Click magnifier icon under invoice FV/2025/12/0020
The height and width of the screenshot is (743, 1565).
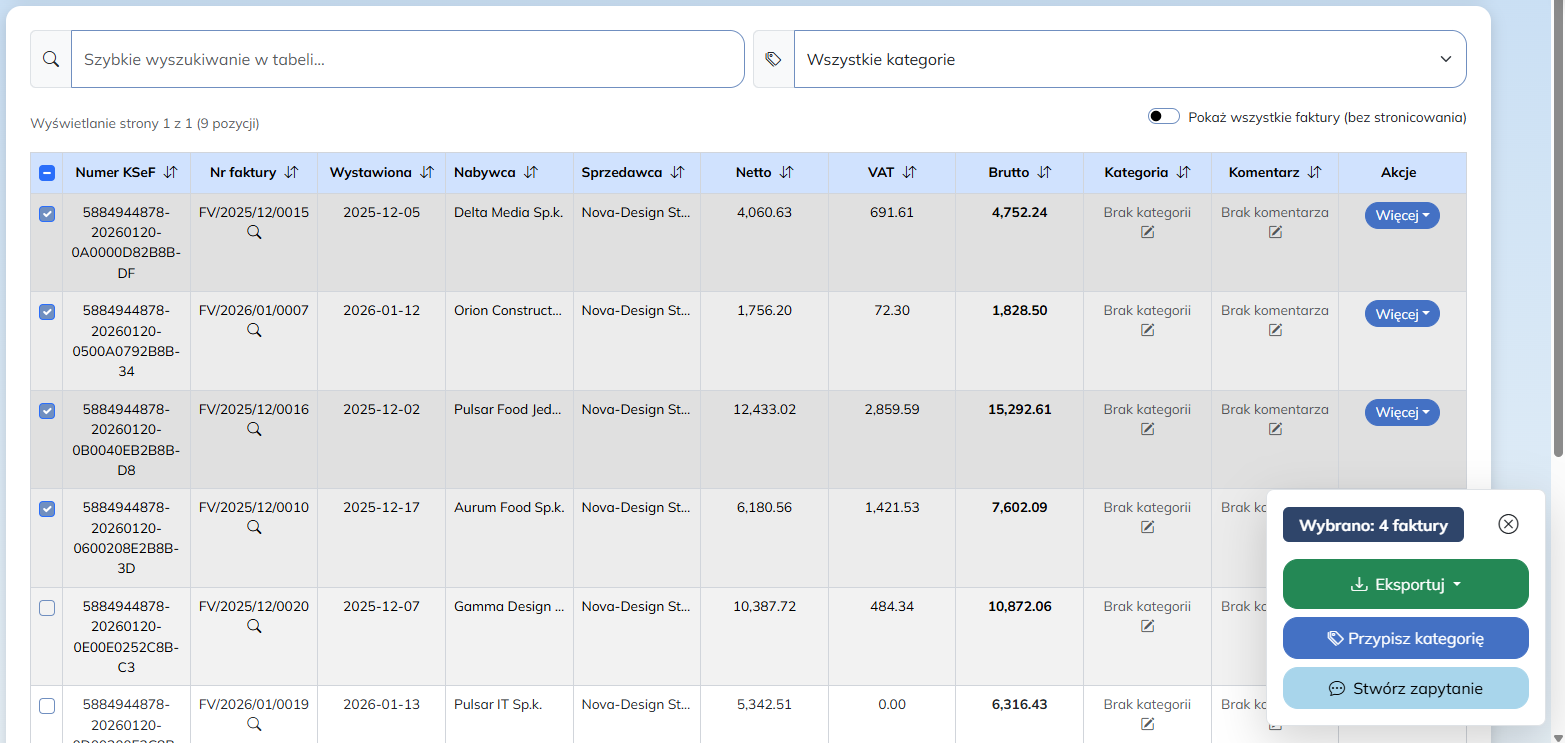[x=254, y=626]
